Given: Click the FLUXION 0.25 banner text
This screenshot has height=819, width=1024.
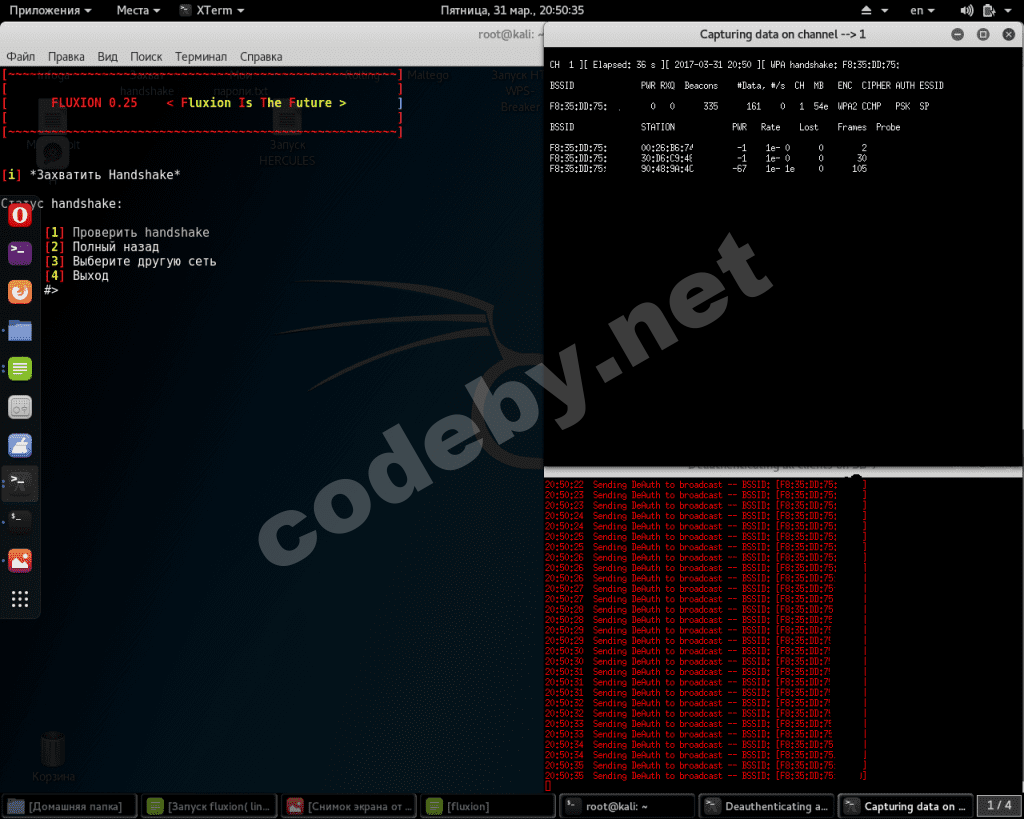Looking at the screenshot, I should coord(94,103).
